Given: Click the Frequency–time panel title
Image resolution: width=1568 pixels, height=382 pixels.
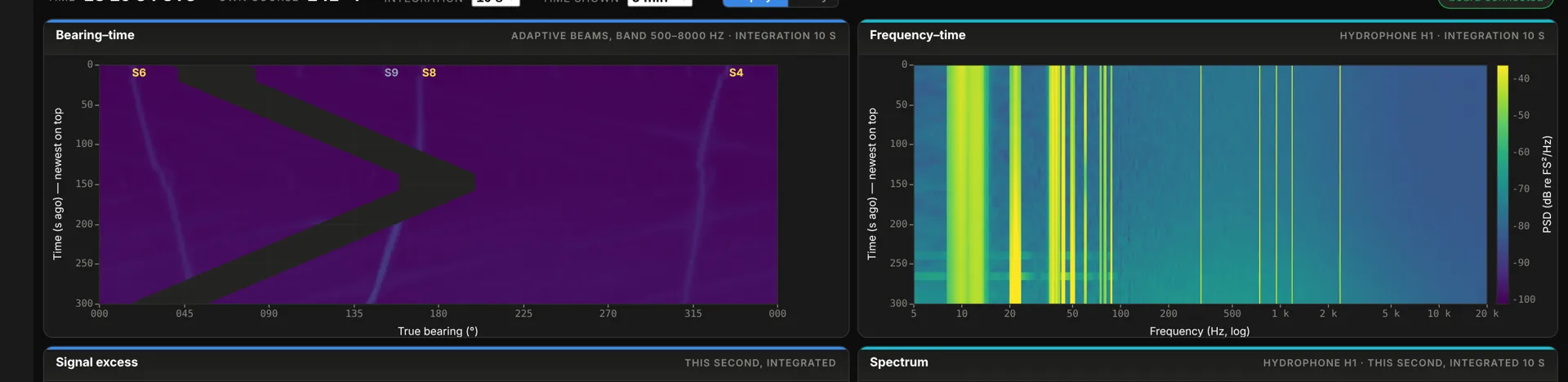Looking at the screenshot, I should pyautogui.click(x=917, y=35).
